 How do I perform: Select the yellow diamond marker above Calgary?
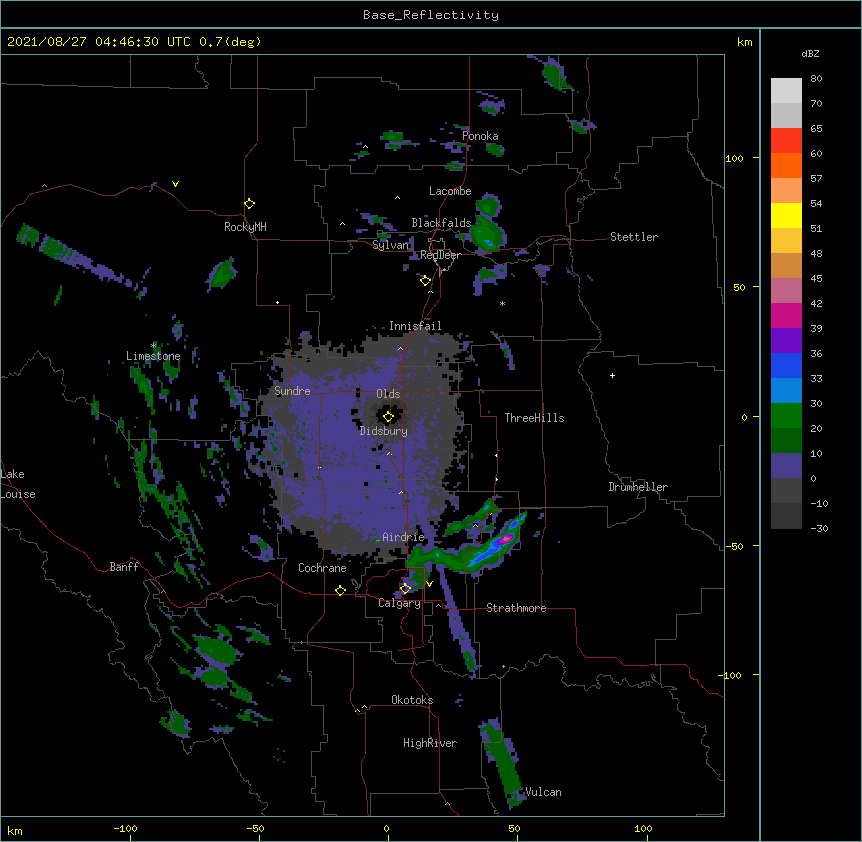click(405, 589)
